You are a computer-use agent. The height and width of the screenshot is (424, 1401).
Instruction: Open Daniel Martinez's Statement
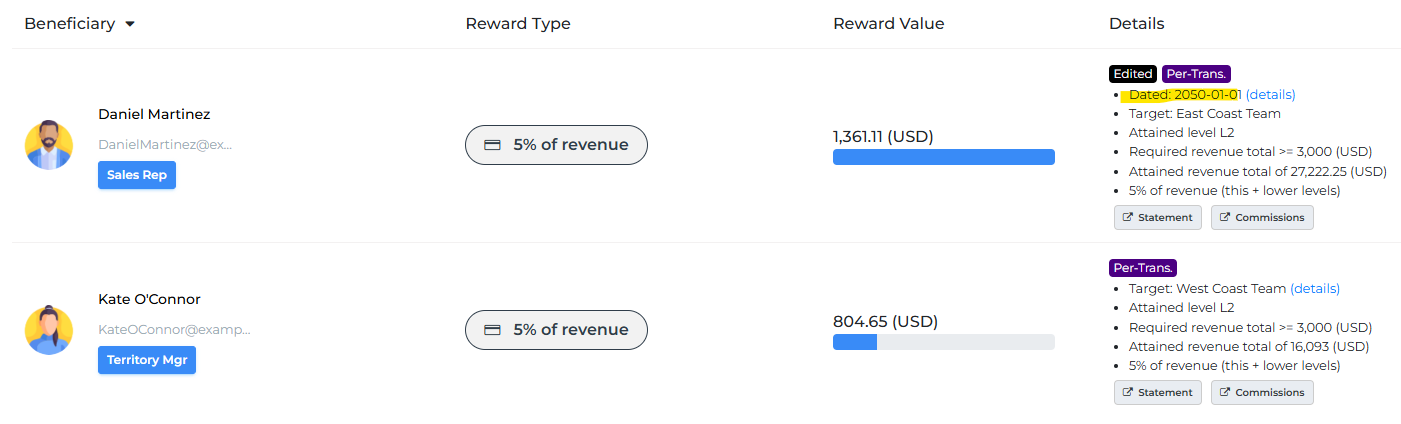coord(1158,217)
